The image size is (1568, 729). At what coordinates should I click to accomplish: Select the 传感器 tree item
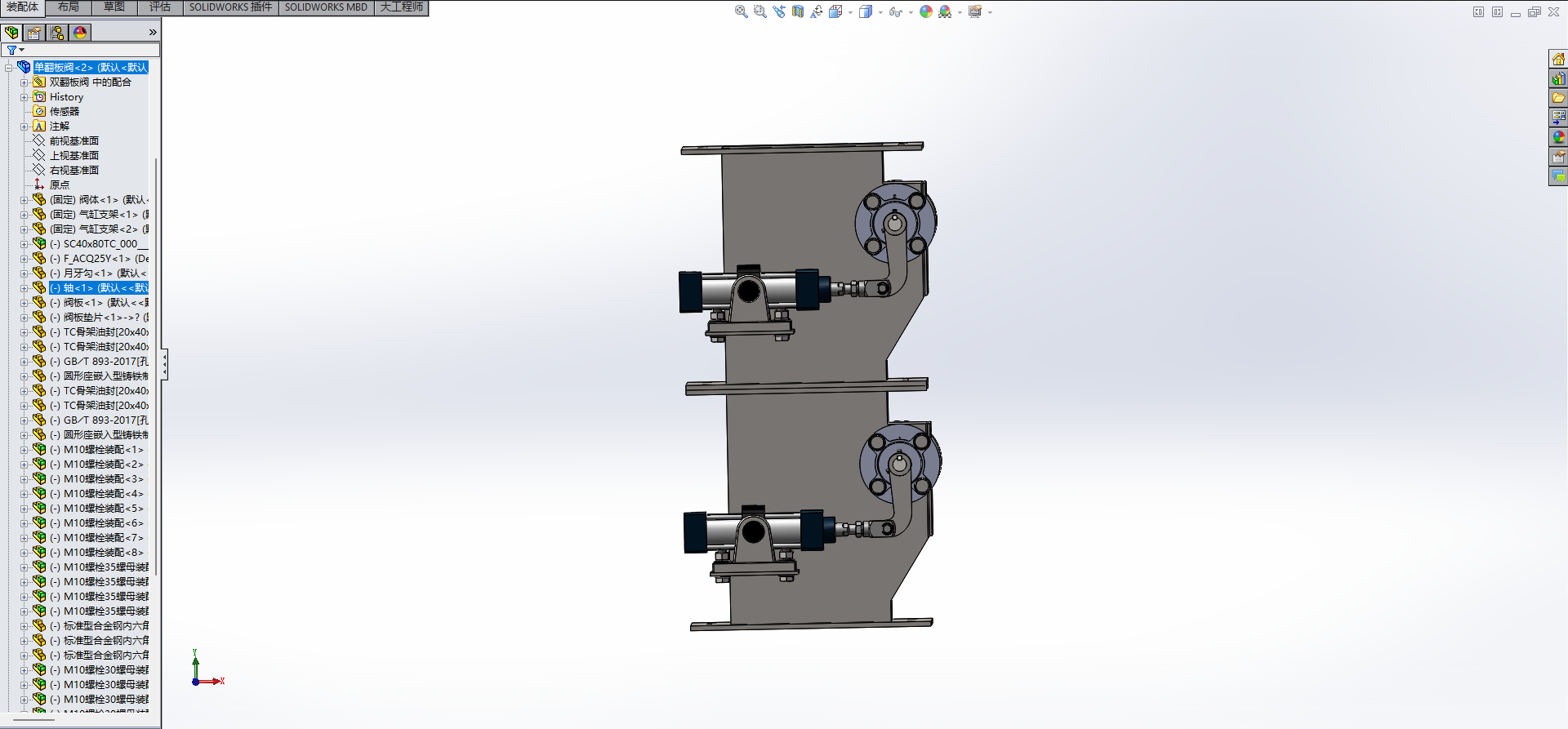[x=65, y=112]
